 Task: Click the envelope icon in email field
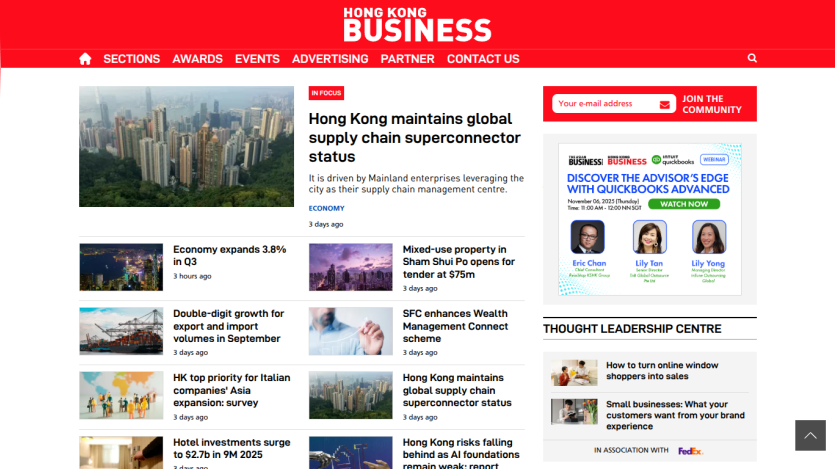coord(665,104)
